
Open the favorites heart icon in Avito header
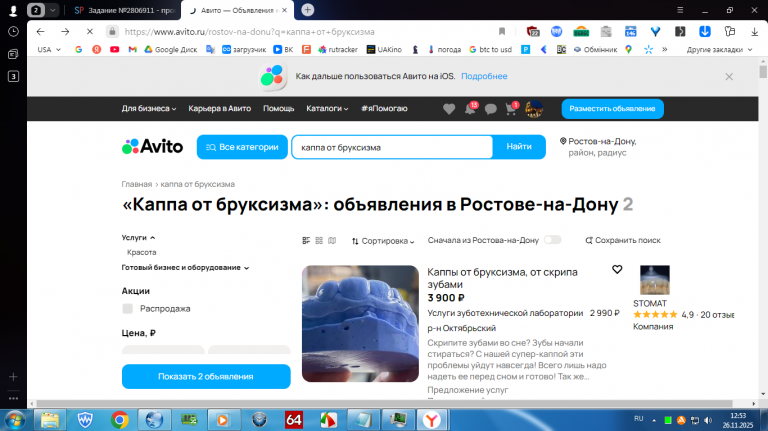(449, 109)
